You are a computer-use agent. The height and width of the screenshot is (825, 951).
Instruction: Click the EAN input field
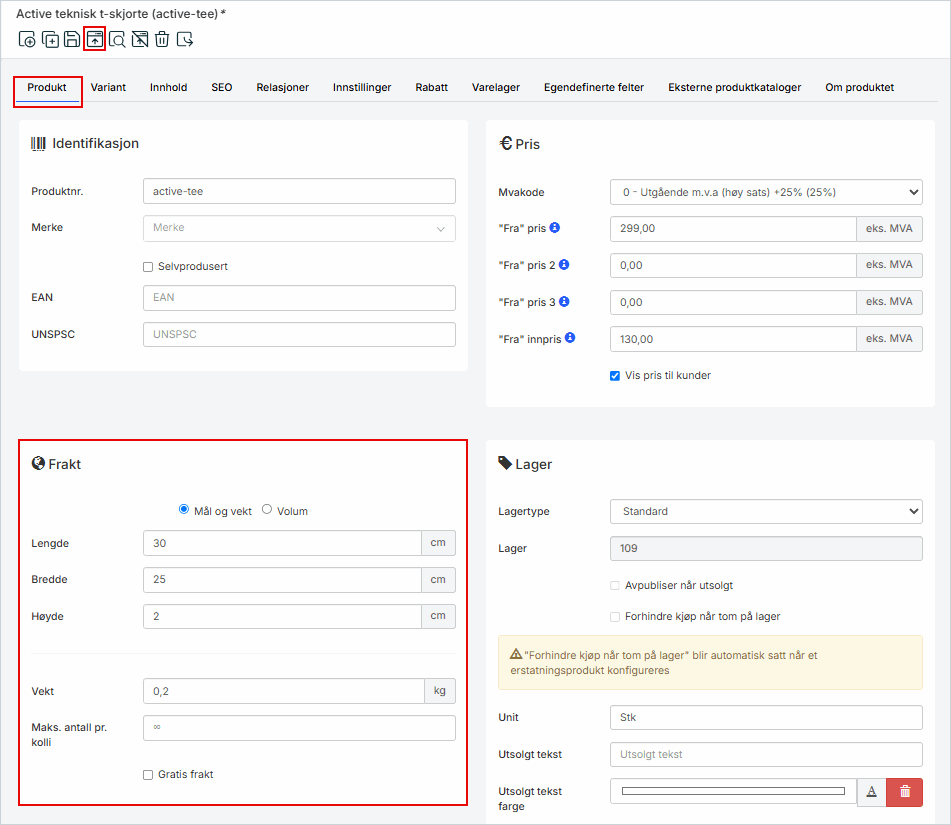299,298
